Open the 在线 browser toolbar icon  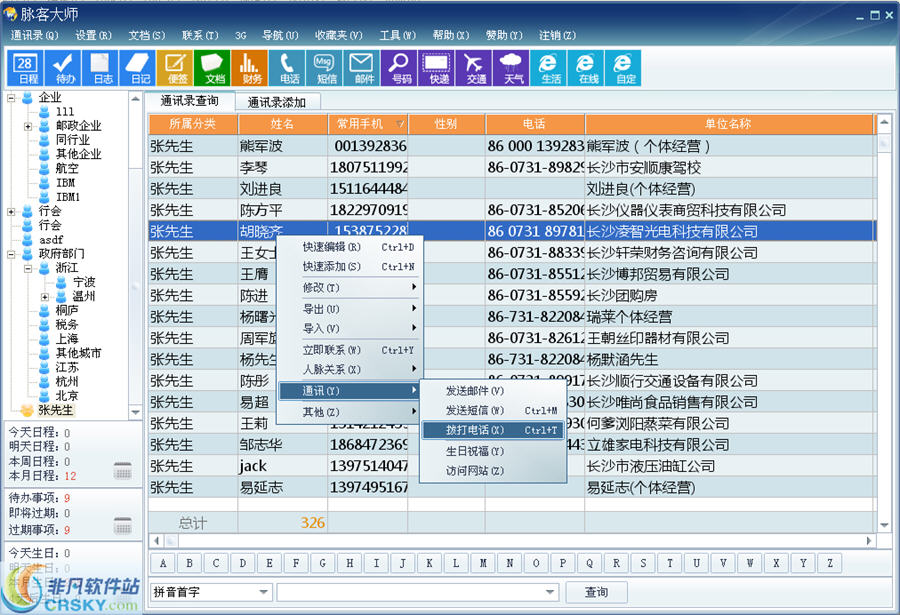tap(585, 68)
